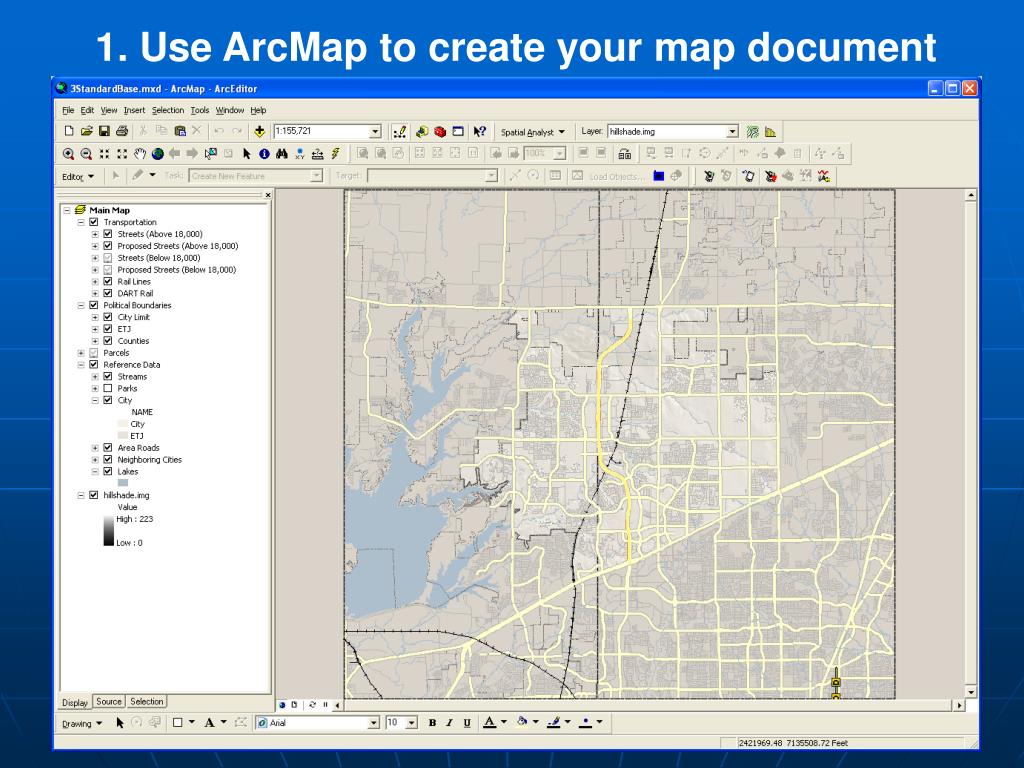
Task: Toggle the Counties layer checkbox
Action: [x=108, y=341]
